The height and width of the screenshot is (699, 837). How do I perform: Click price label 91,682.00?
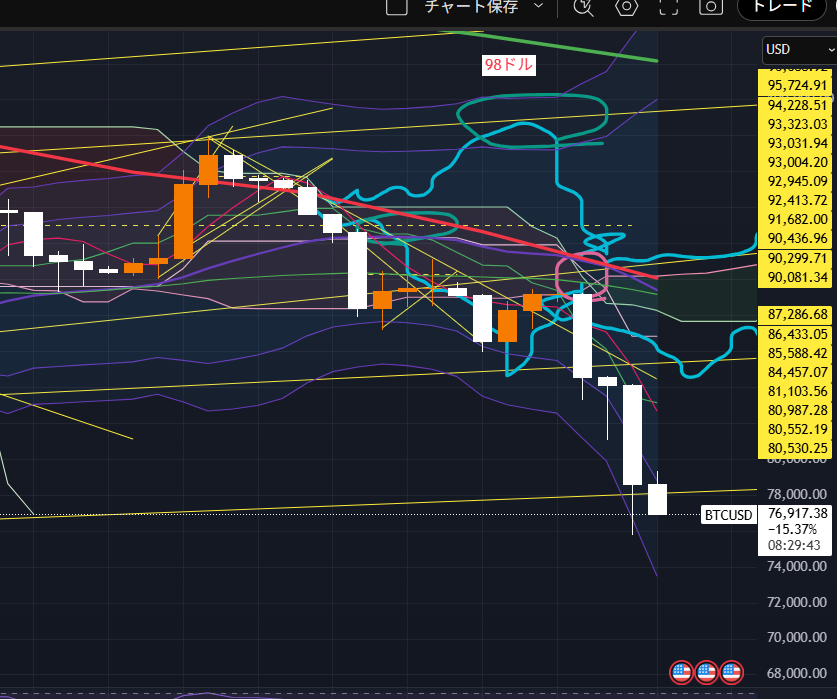[x=796, y=219]
